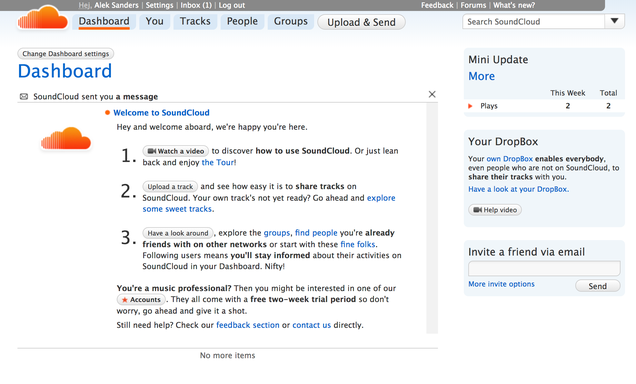
Task: Go to the Tracks tab
Action: click(x=195, y=21)
